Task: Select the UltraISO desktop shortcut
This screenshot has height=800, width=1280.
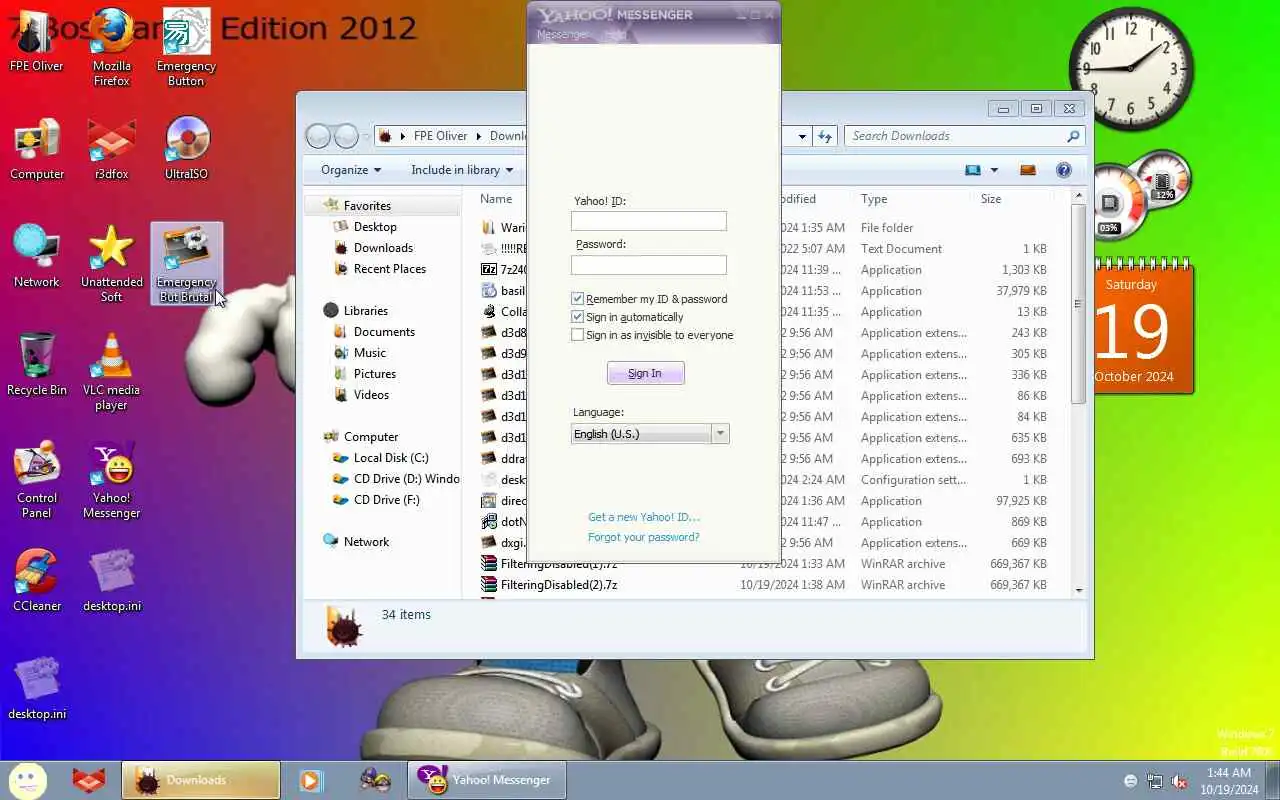Action: pyautogui.click(x=186, y=148)
